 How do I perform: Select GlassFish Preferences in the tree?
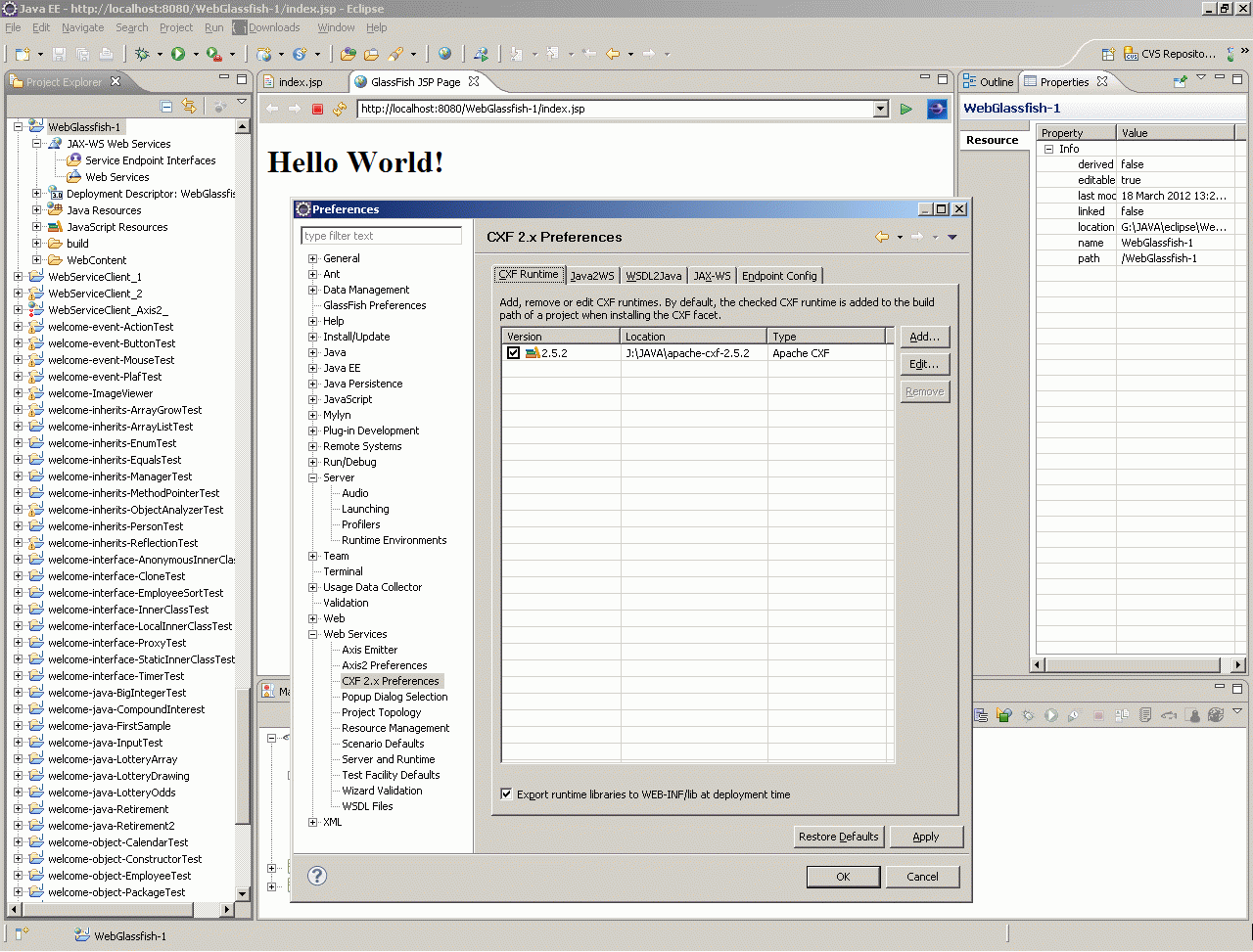coord(375,305)
